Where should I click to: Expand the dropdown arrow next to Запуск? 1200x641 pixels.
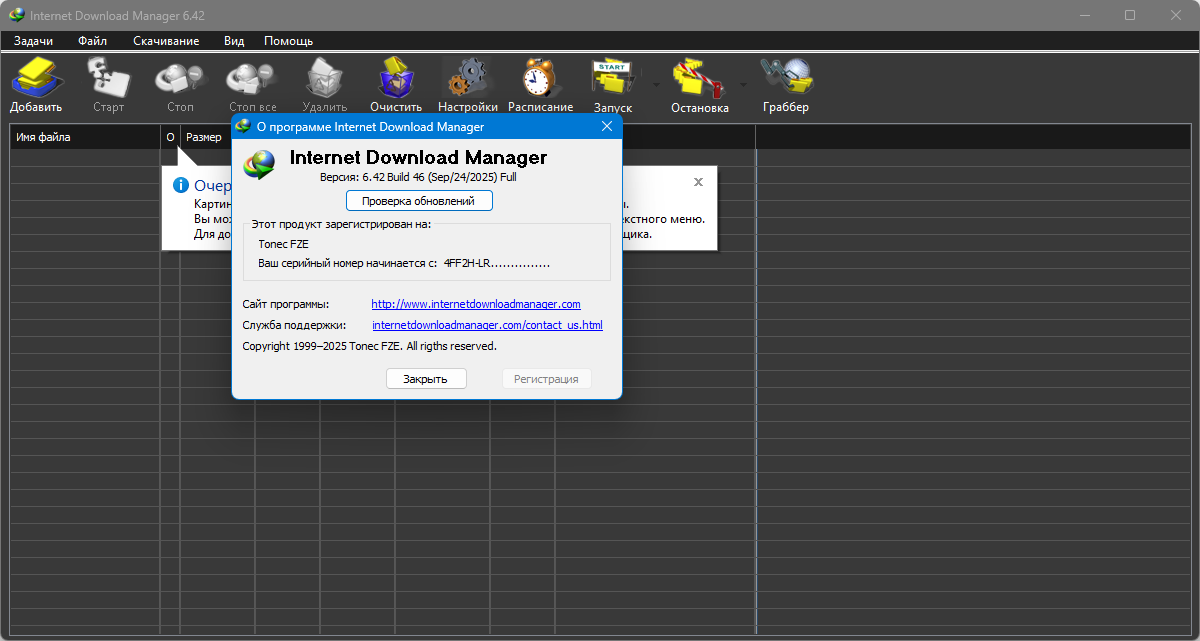(x=656, y=84)
